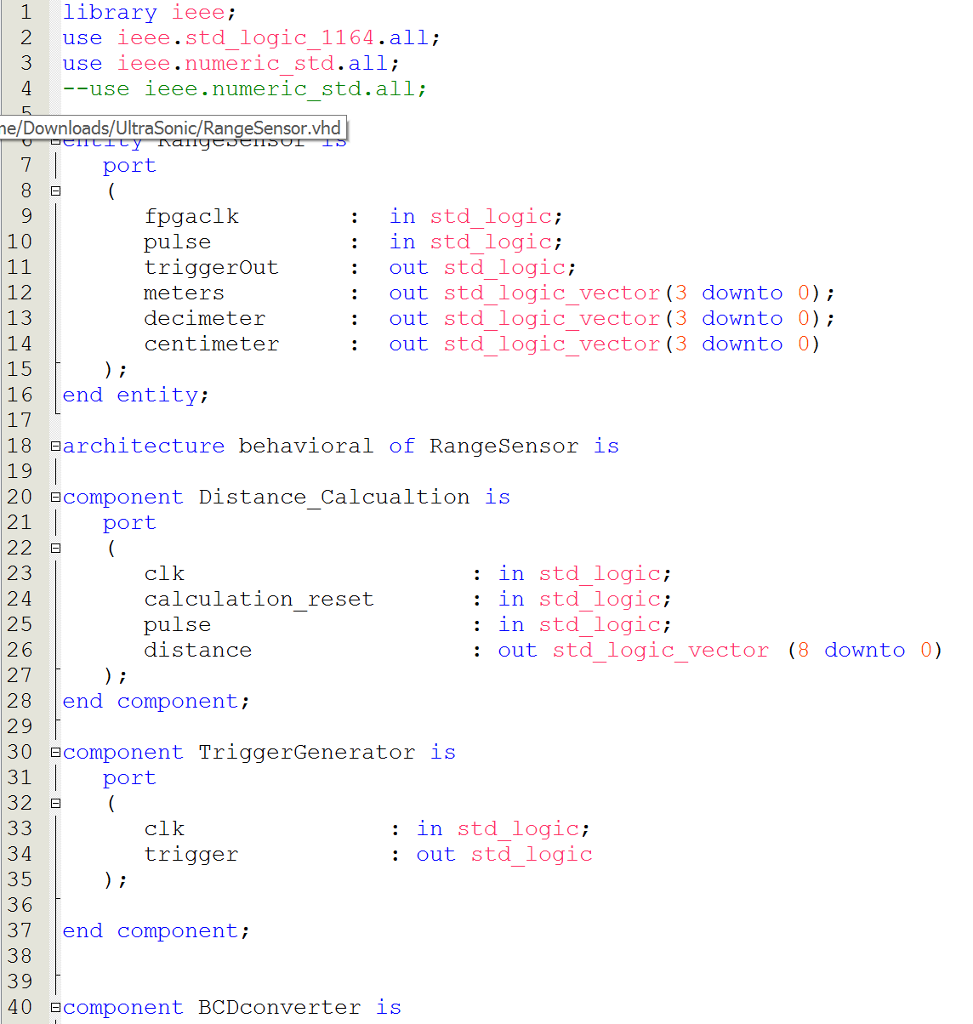Collapse the BCDconverter component fold marker
Viewport: 973px width, 1024px height.
[x=55, y=1008]
